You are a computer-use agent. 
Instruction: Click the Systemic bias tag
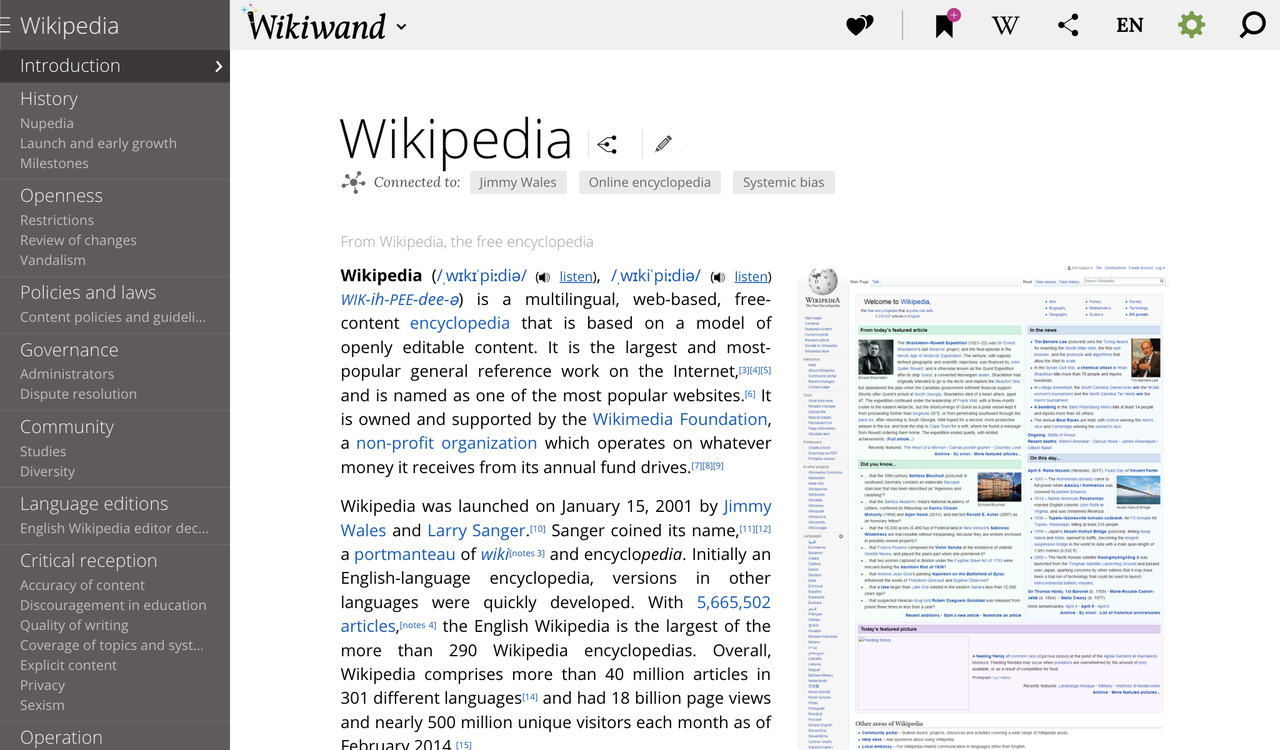(784, 182)
